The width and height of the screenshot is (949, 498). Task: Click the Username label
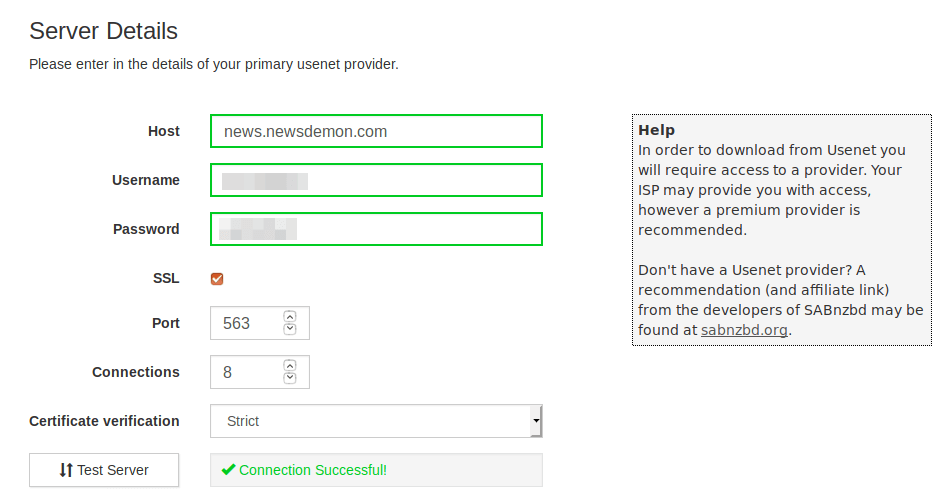coord(146,180)
